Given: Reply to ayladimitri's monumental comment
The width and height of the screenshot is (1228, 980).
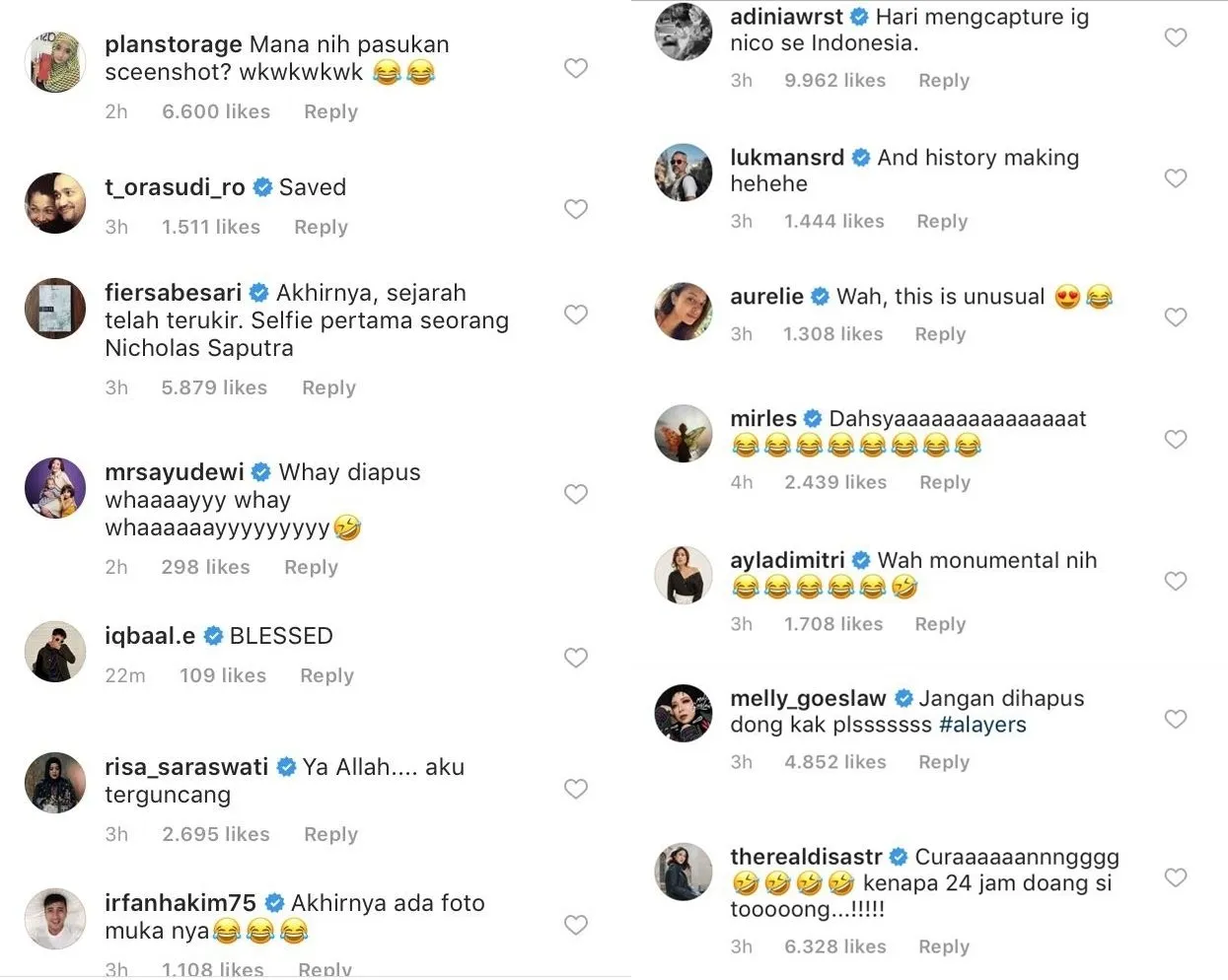Looking at the screenshot, I should click(x=940, y=624).
